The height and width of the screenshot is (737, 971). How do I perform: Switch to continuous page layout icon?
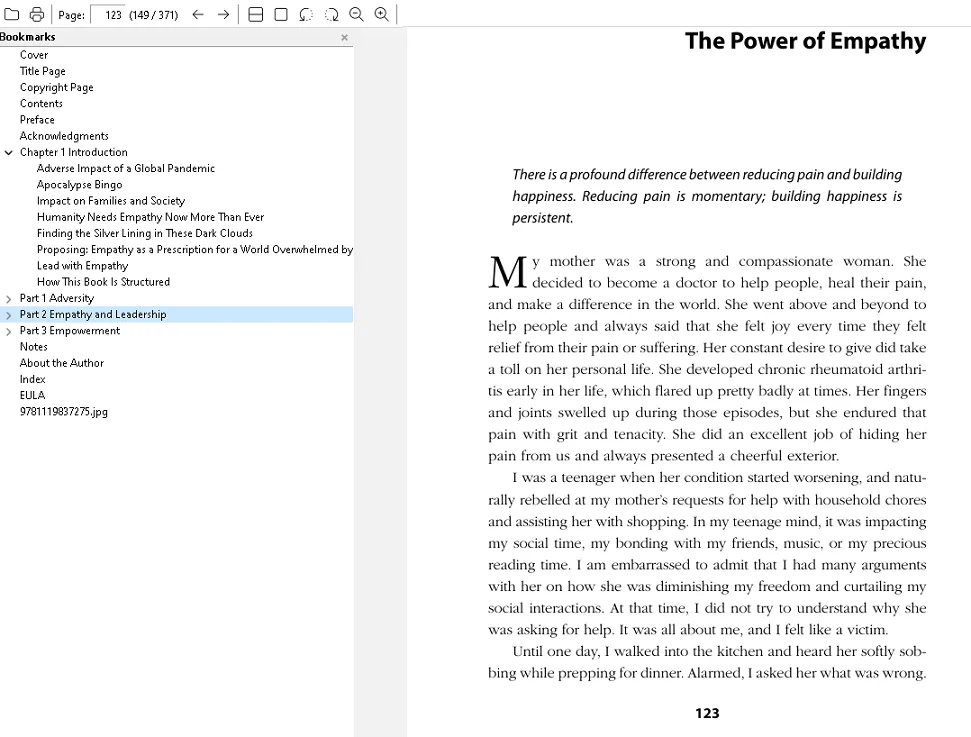point(256,14)
